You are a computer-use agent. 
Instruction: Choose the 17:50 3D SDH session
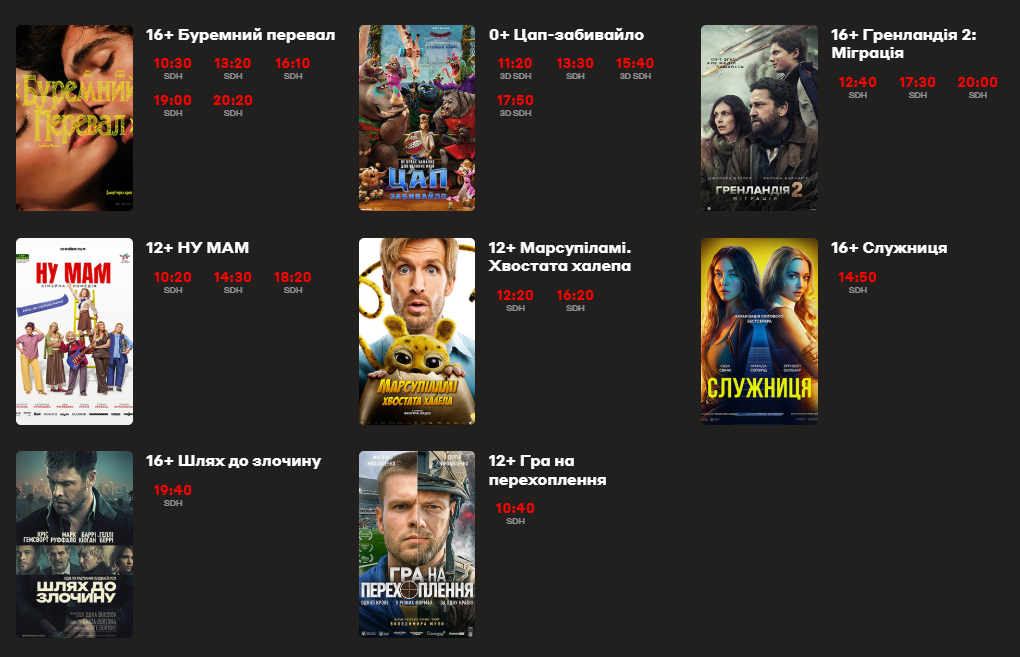(515, 105)
